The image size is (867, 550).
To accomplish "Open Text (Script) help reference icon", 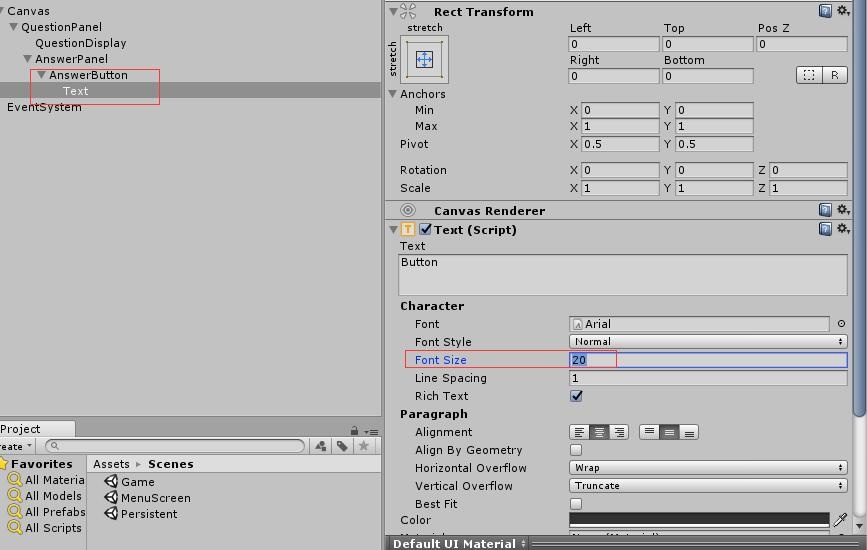I will [x=825, y=229].
